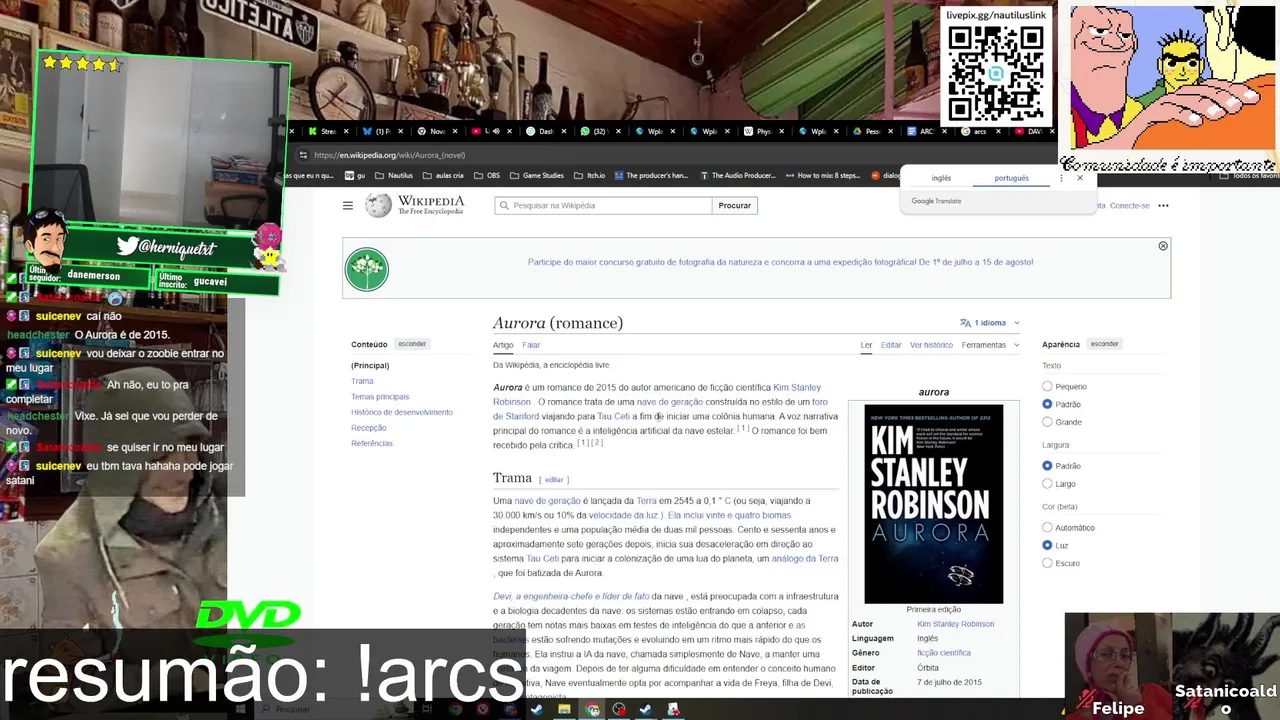1280x720 pixels.
Task: Click the Conecte-se login link
Action: click(1129, 206)
